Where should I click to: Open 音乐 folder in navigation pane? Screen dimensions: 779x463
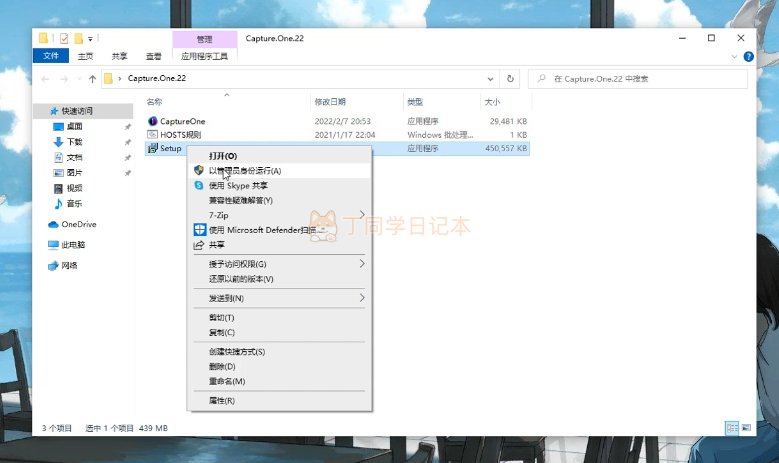(x=75, y=203)
